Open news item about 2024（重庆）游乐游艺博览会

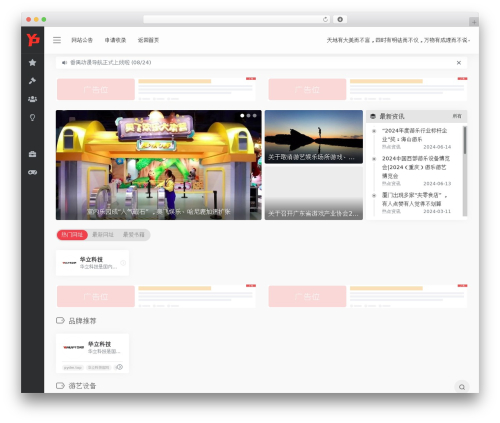click(x=416, y=167)
